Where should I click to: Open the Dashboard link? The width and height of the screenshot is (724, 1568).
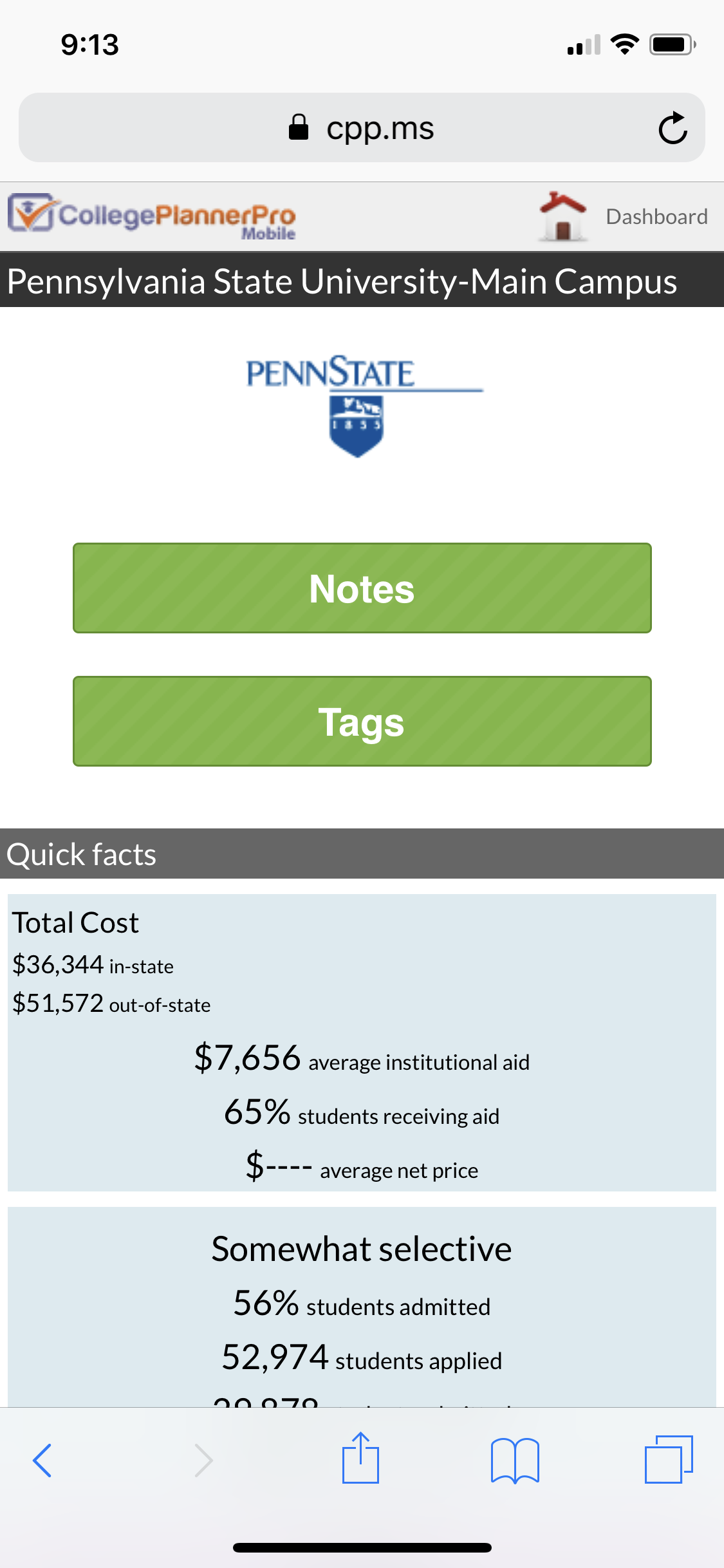[x=656, y=216]
